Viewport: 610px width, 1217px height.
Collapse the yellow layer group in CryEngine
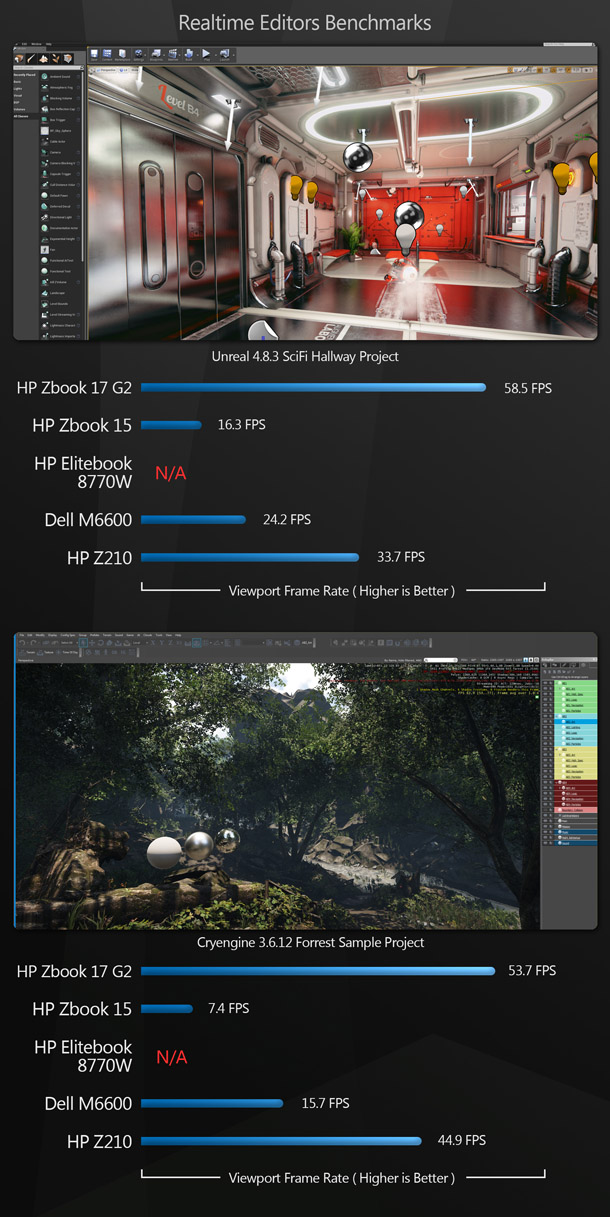[555, 750]
